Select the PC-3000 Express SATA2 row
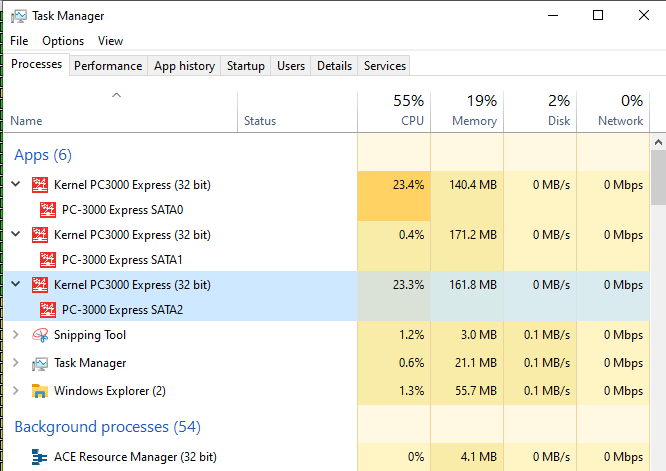The width and height of the screenshot is (666, 471). (327, 310)
